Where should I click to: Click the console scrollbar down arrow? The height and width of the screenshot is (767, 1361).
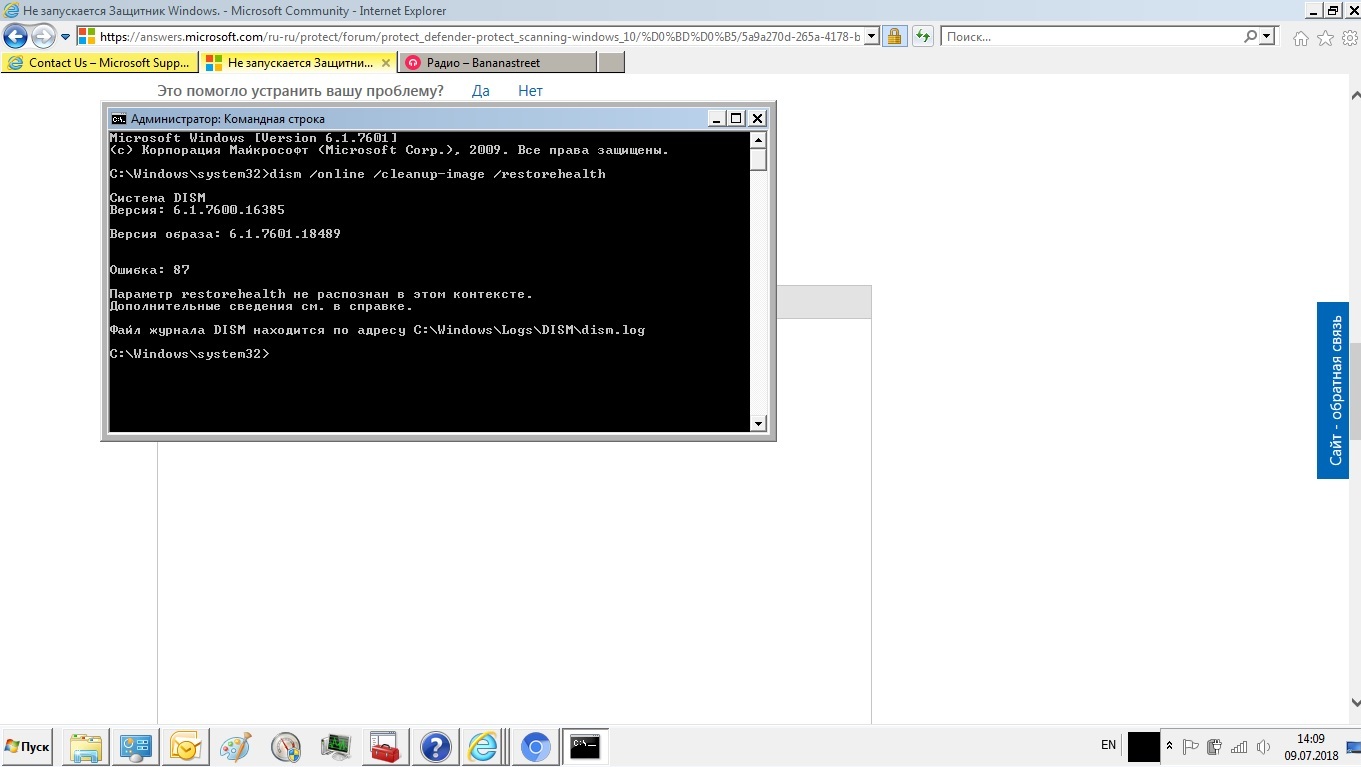(x=758, y=423)
